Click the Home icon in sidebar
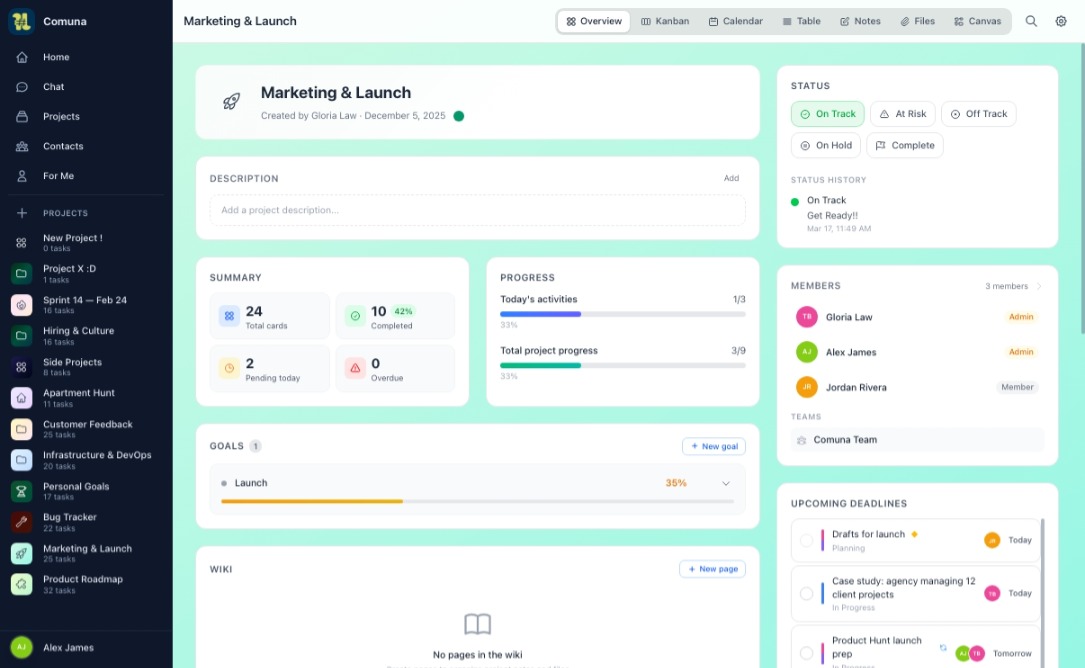 pyautogui.click(x=22, y=57)
